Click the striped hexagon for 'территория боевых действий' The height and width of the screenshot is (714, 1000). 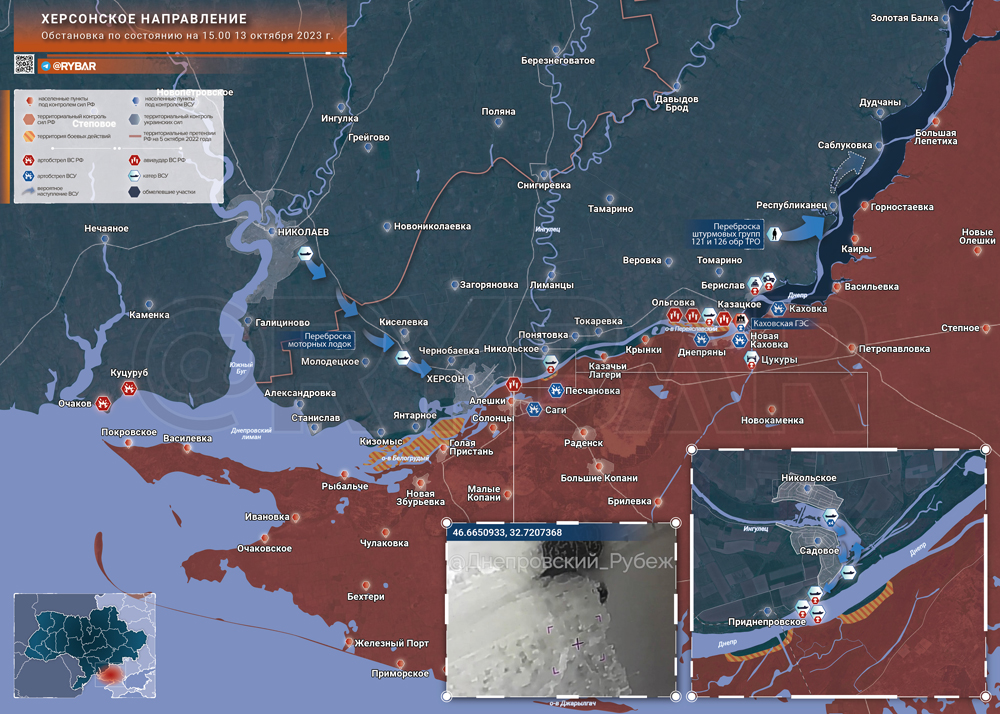29,136
